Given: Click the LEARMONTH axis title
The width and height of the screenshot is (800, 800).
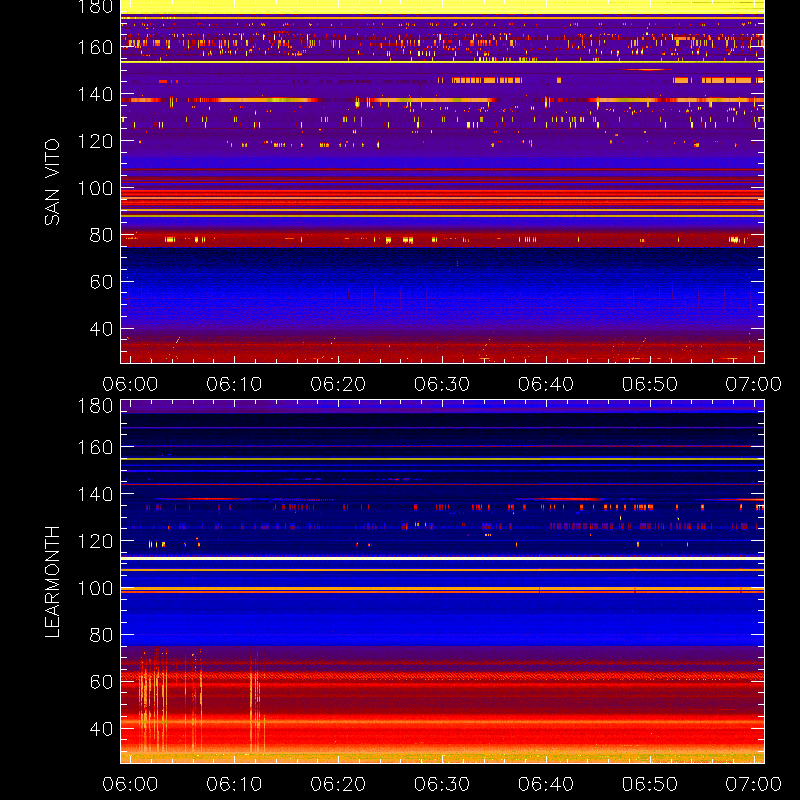Looking at the screenshot, I should (x=52, y=582).
